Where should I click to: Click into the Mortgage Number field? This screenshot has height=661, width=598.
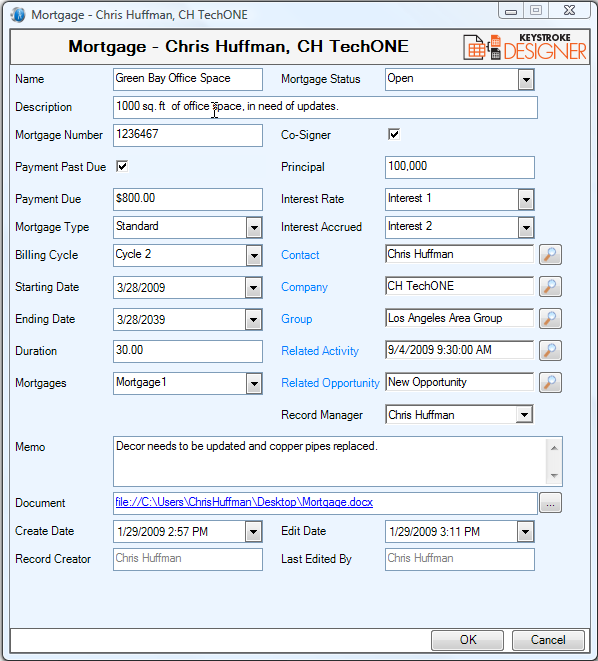pyautogui.click(x=188, y=135)
